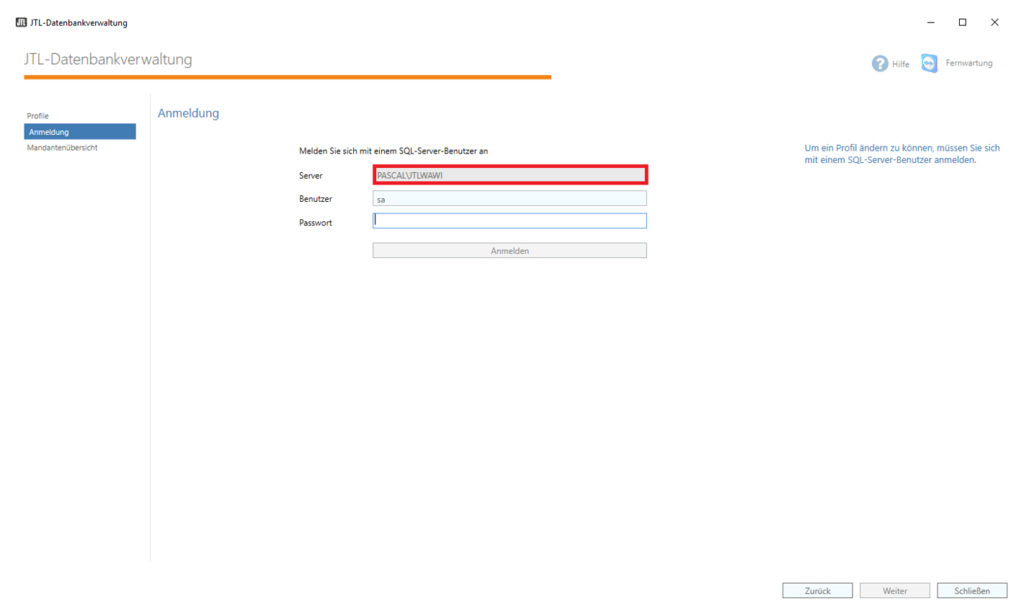Click the Fernwartung text label

pos(968,64)
